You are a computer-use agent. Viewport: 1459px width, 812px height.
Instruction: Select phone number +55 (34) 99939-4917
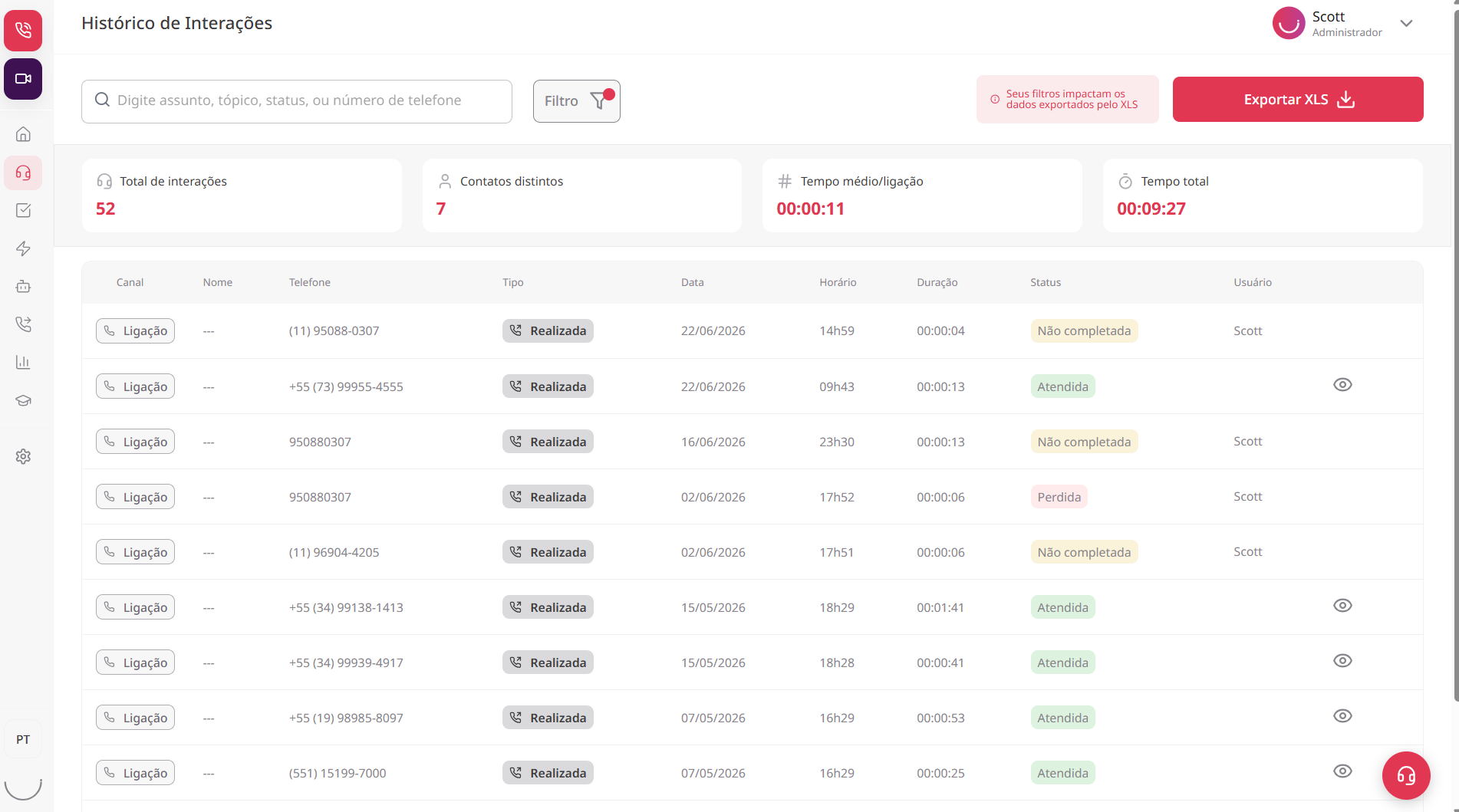tap(346, 662)
